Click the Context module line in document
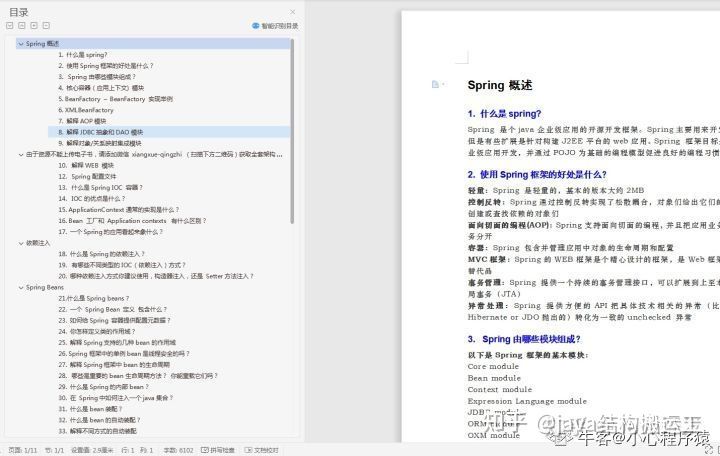 (x=500, y=389)
